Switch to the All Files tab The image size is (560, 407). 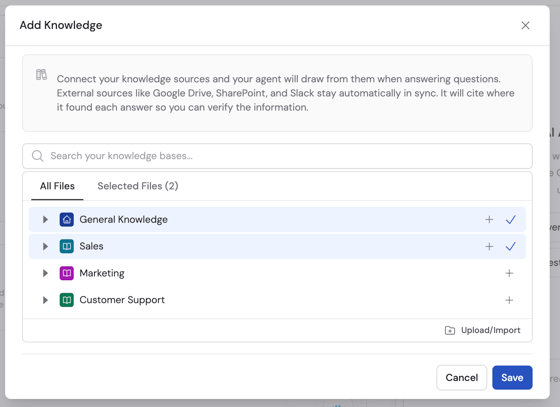click(x=57, y=186)
